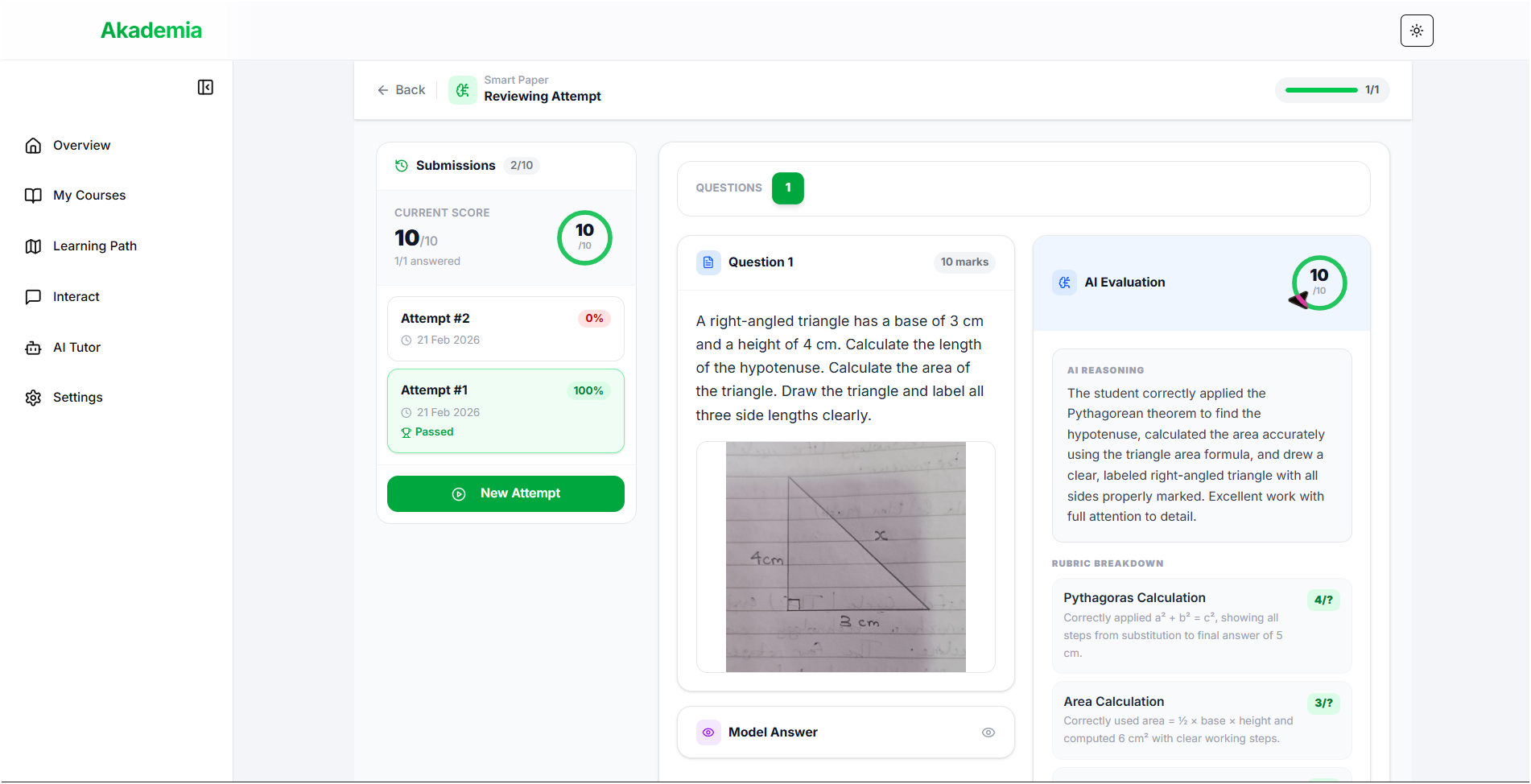Screen dimensions: 1531x784
Task: Click the Smart Paper icon in header
Action: 462,90
